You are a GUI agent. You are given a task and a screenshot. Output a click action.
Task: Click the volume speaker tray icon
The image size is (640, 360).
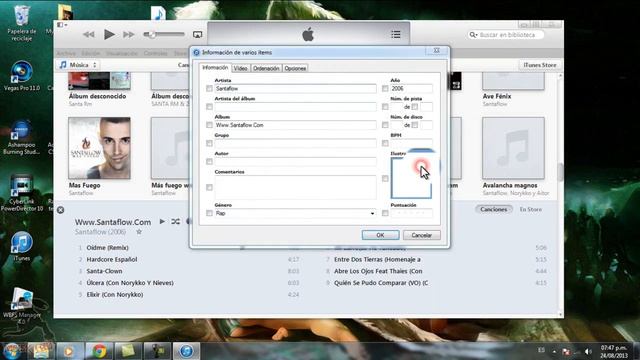tap(588, 351)
